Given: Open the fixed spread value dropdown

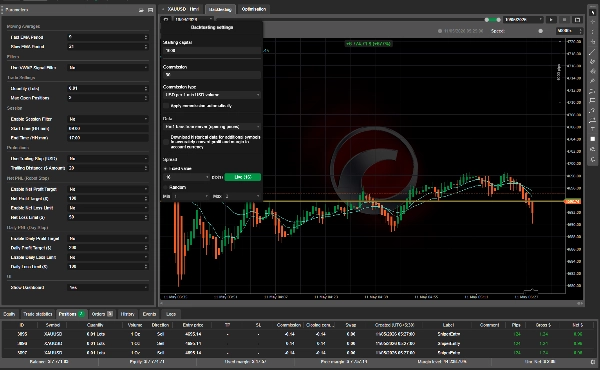Looking at the screenshot, I should click(x=187, y=177).
